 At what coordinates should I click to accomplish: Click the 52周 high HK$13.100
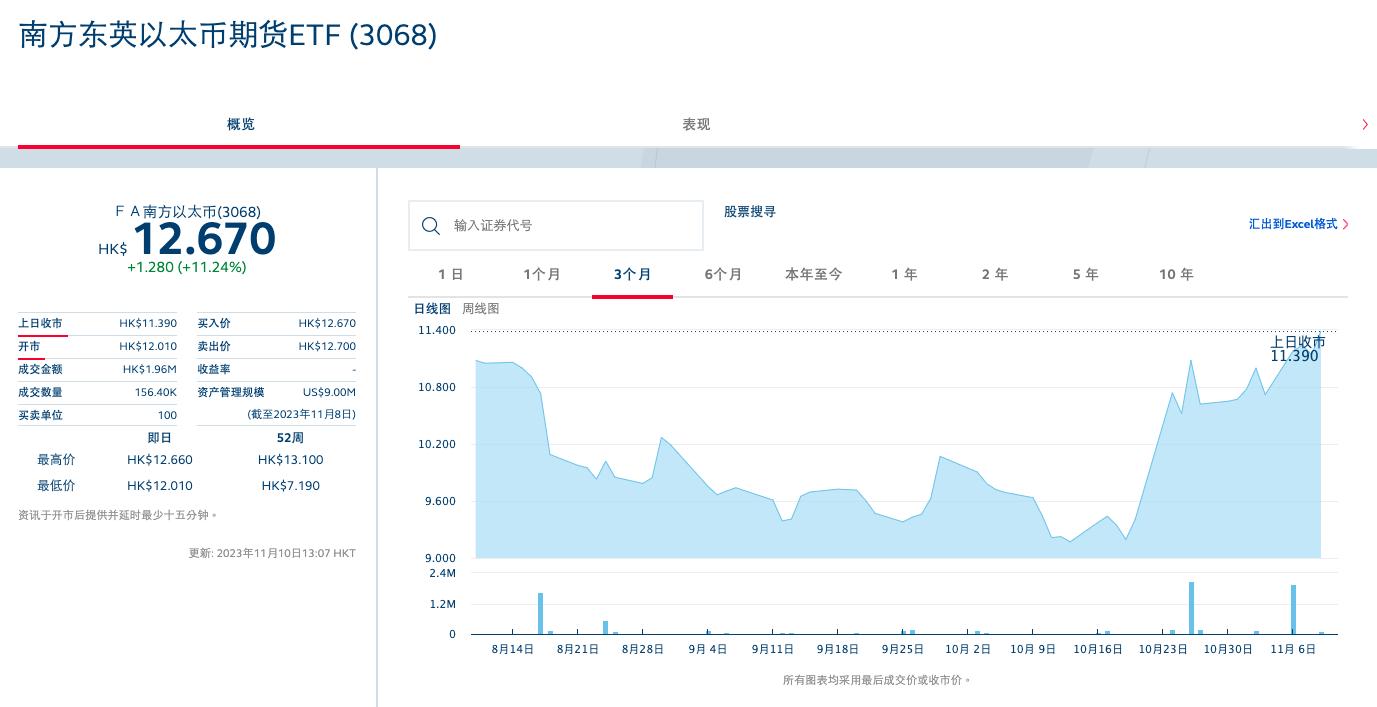pyautogui.click(x=290, y=460)
